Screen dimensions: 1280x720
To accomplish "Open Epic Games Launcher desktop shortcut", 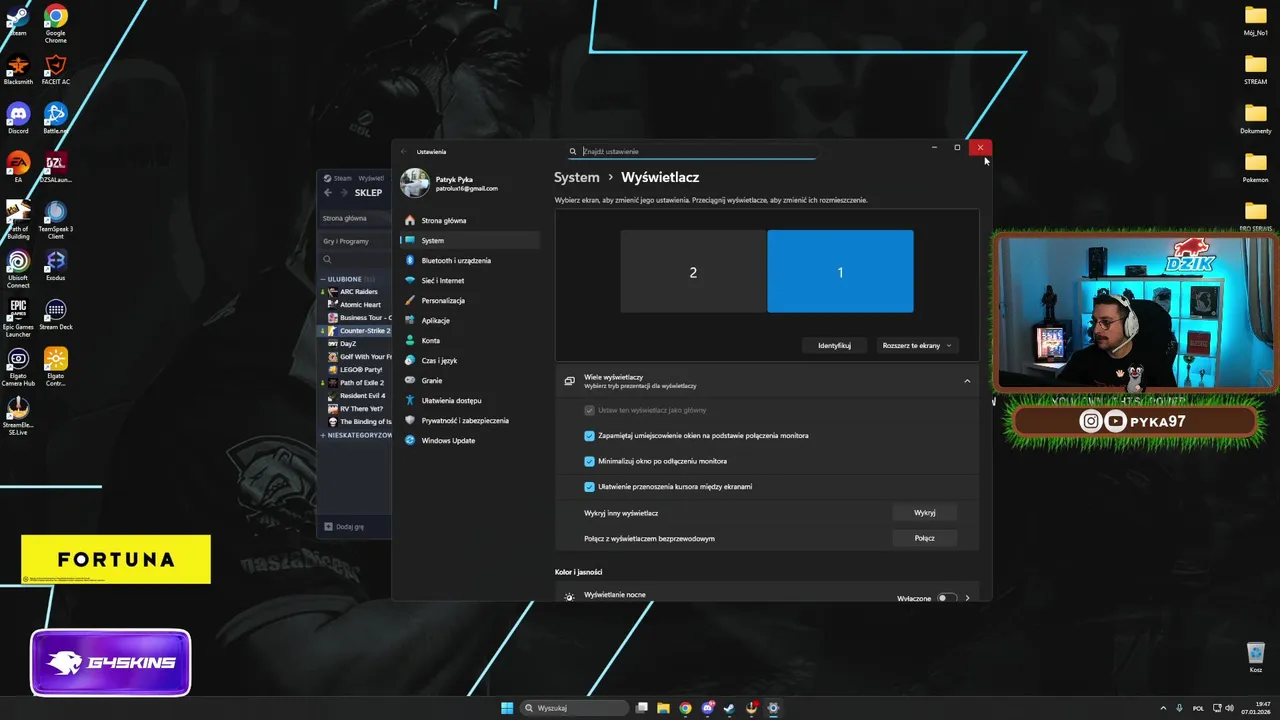I will pos(18,318).
